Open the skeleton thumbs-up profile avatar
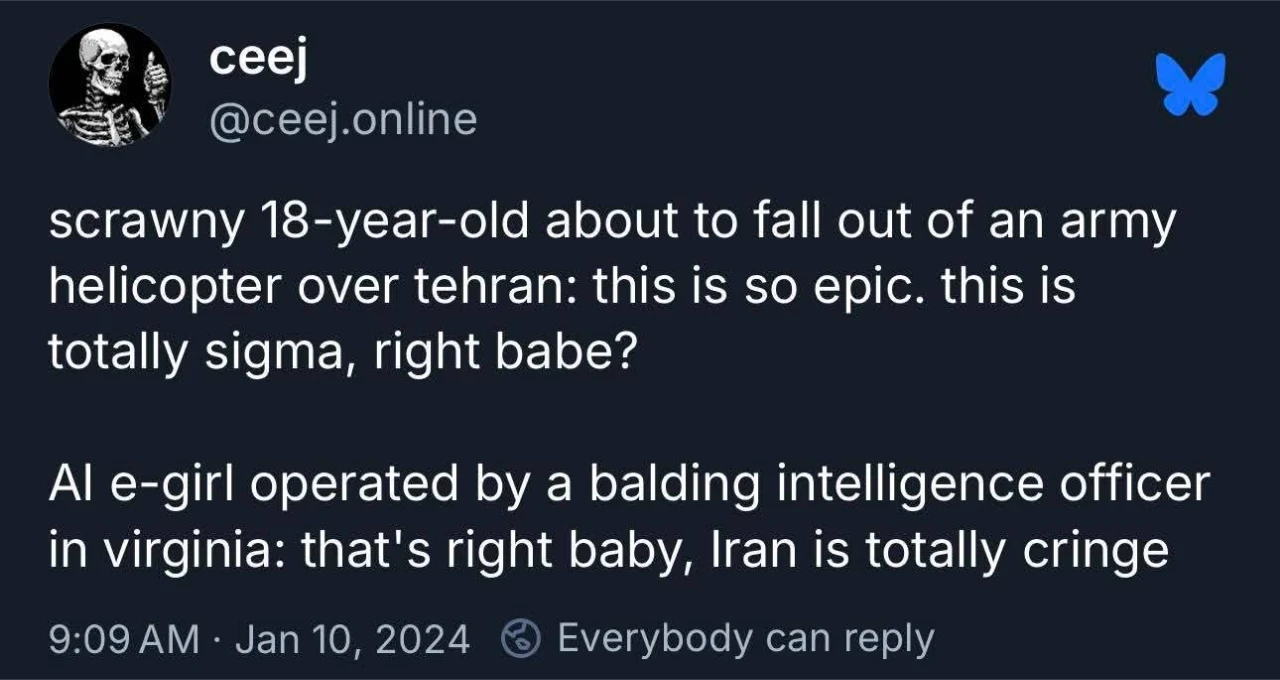This screenshot has width=1280, height=680. [110, 85]
